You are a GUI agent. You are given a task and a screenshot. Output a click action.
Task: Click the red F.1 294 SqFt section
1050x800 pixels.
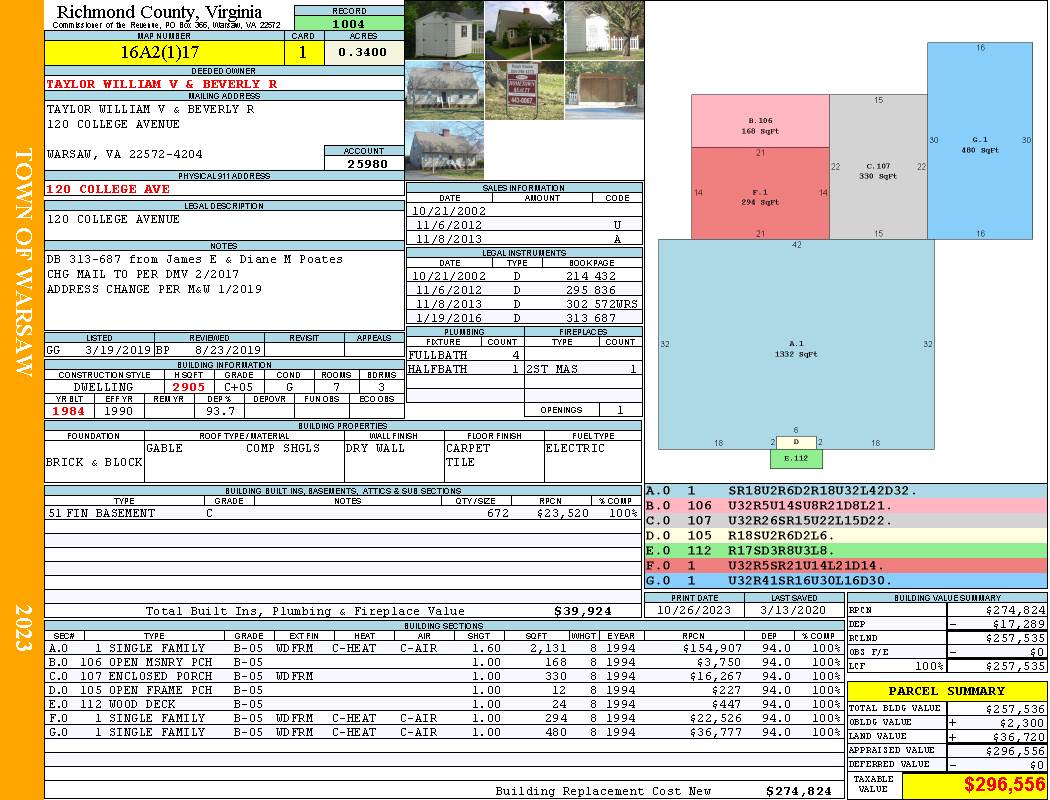[x=760, y=193]
